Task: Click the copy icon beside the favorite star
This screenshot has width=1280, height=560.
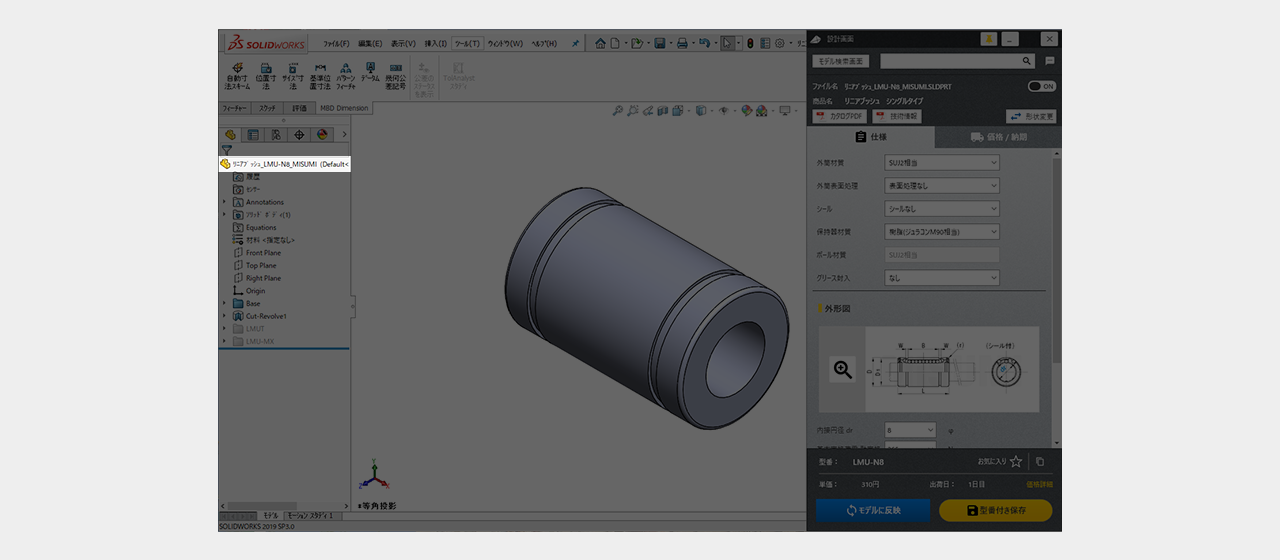Action: point(1040,462)
